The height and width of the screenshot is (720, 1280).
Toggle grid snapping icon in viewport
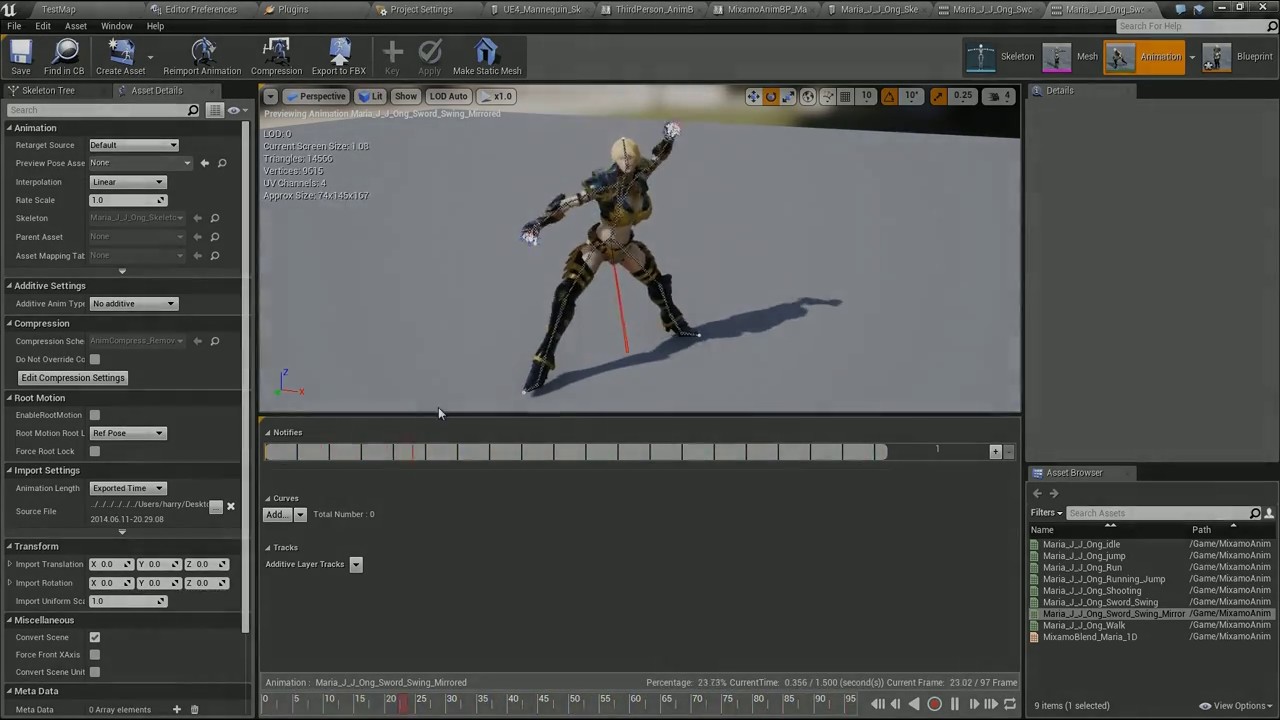845,96
